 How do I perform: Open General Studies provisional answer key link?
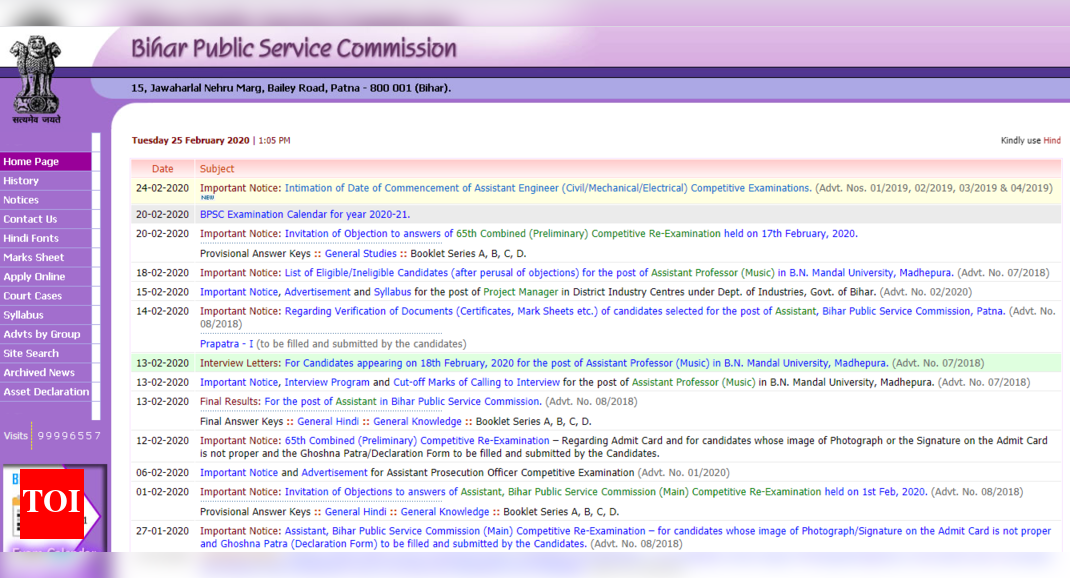pos(360,254)
